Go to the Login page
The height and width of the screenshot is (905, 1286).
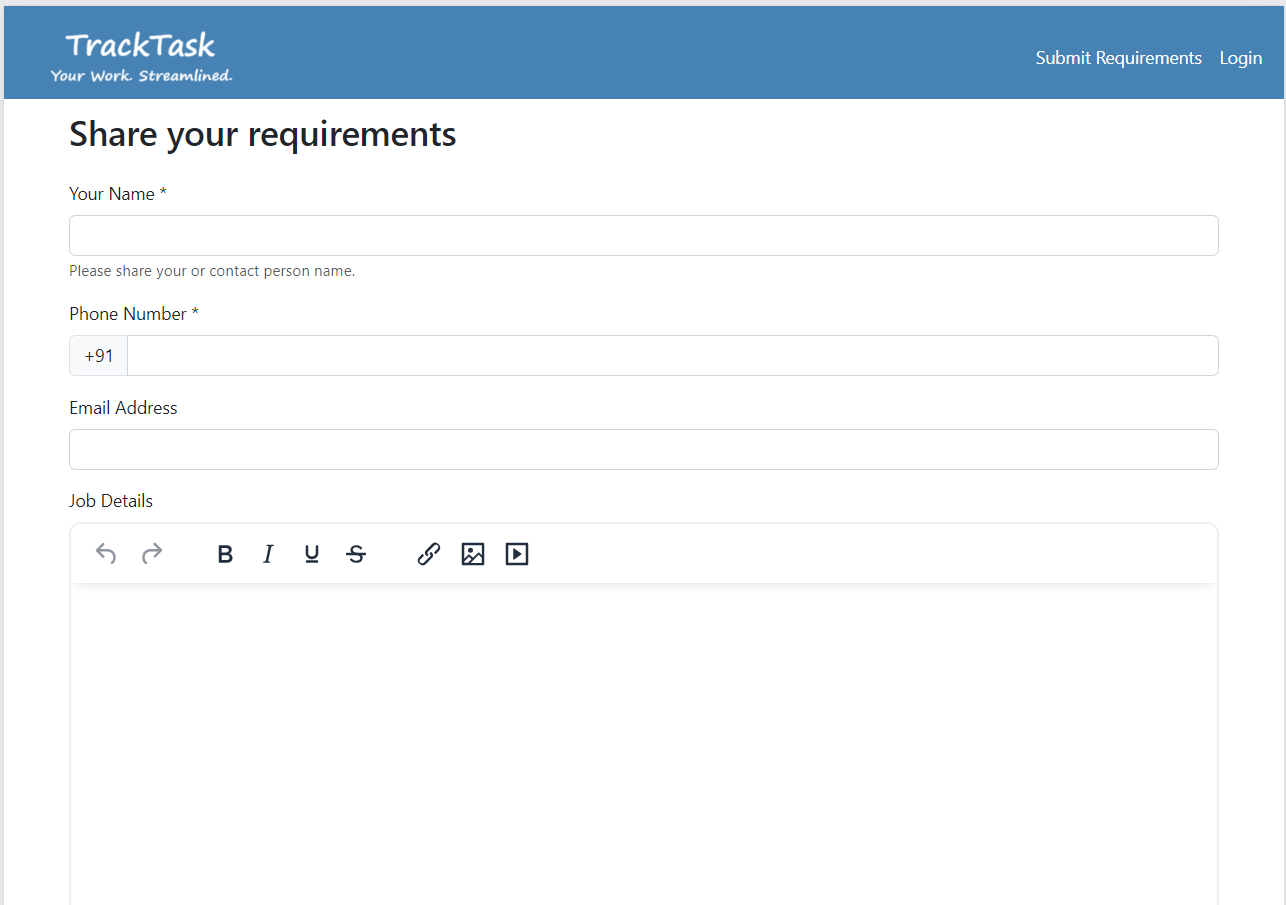click(x=1240, y=58)
